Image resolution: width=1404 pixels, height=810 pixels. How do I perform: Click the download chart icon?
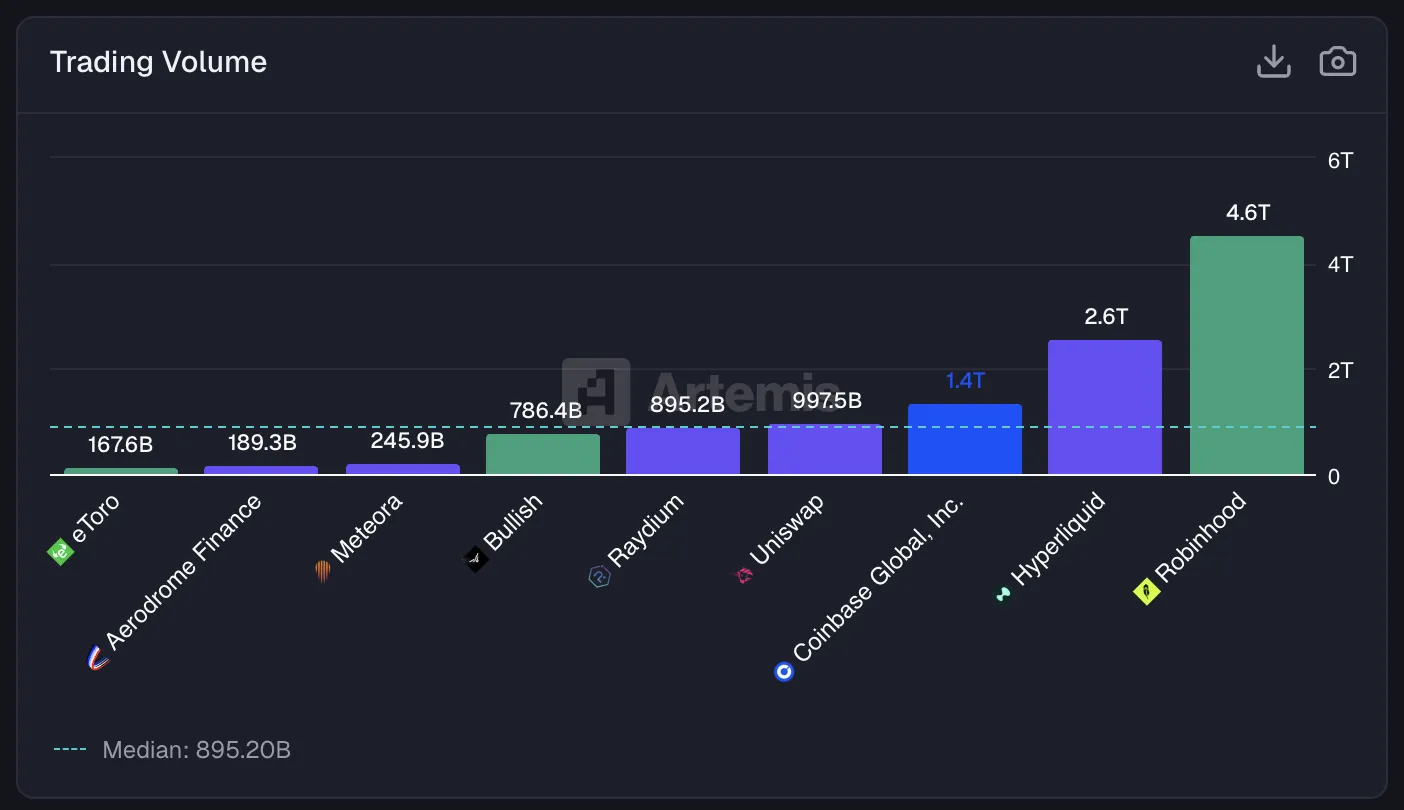click(x=1273, y=62)
